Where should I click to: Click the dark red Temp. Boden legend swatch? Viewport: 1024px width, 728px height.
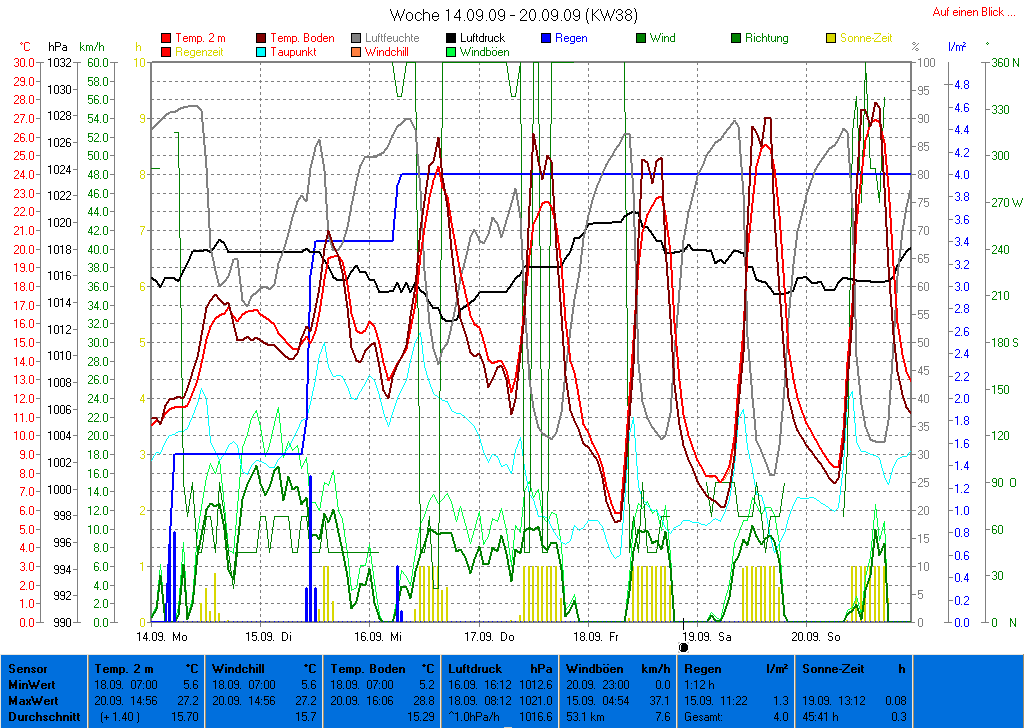(x=262, y=38)
